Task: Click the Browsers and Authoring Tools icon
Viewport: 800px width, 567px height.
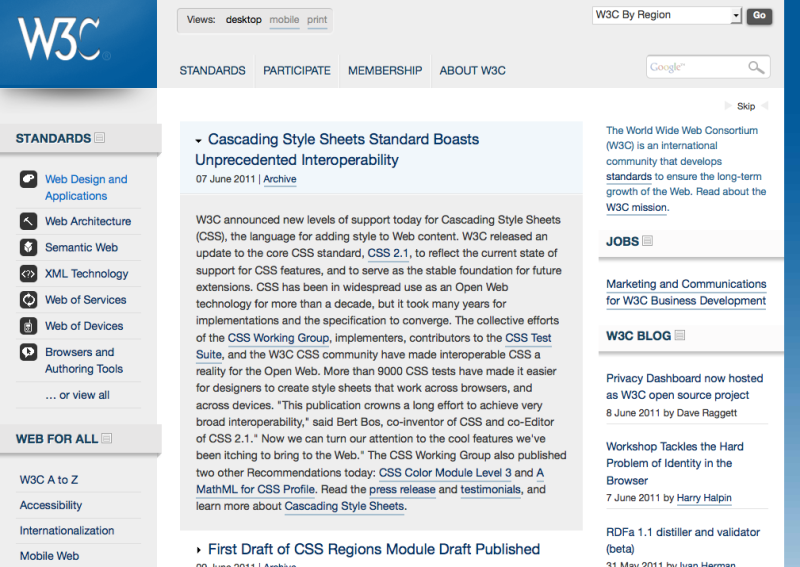Action: 29,352
